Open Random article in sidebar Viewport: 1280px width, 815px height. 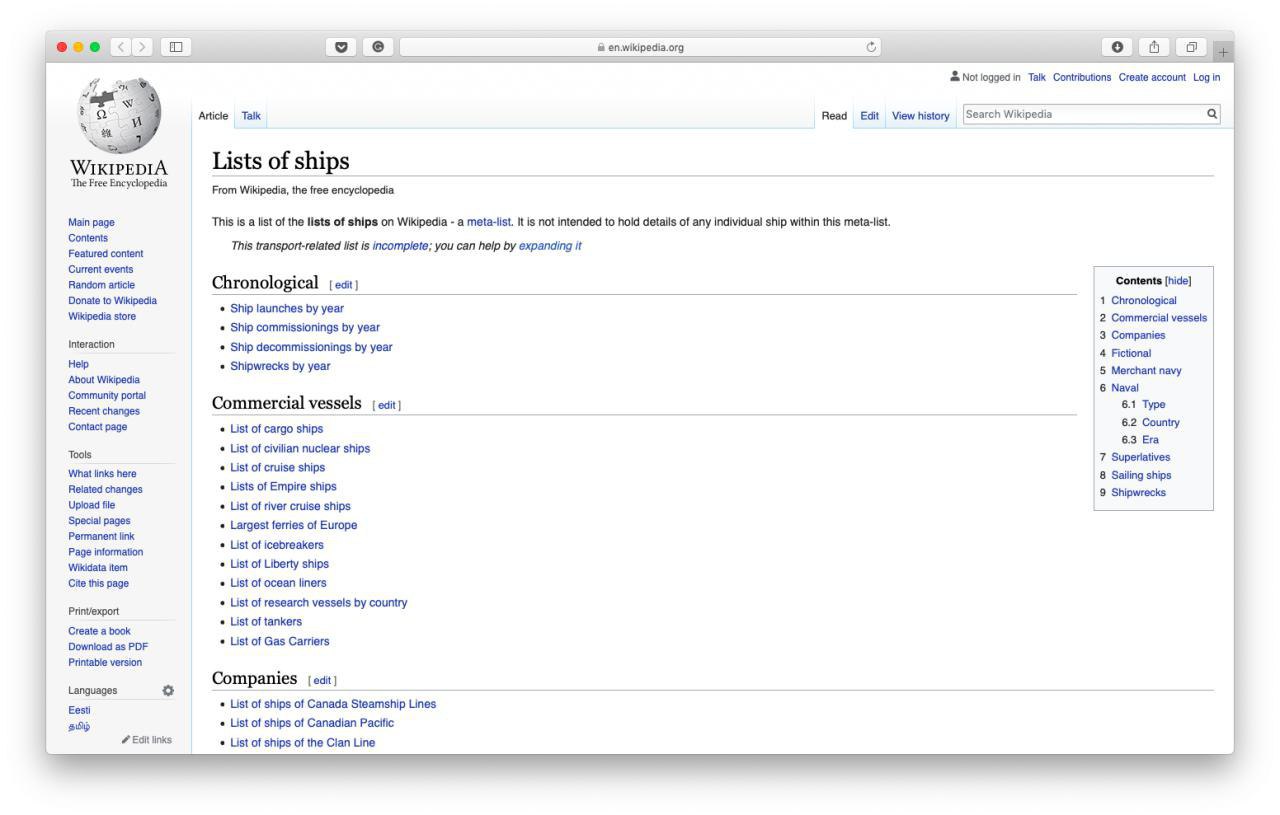[101, 285]
